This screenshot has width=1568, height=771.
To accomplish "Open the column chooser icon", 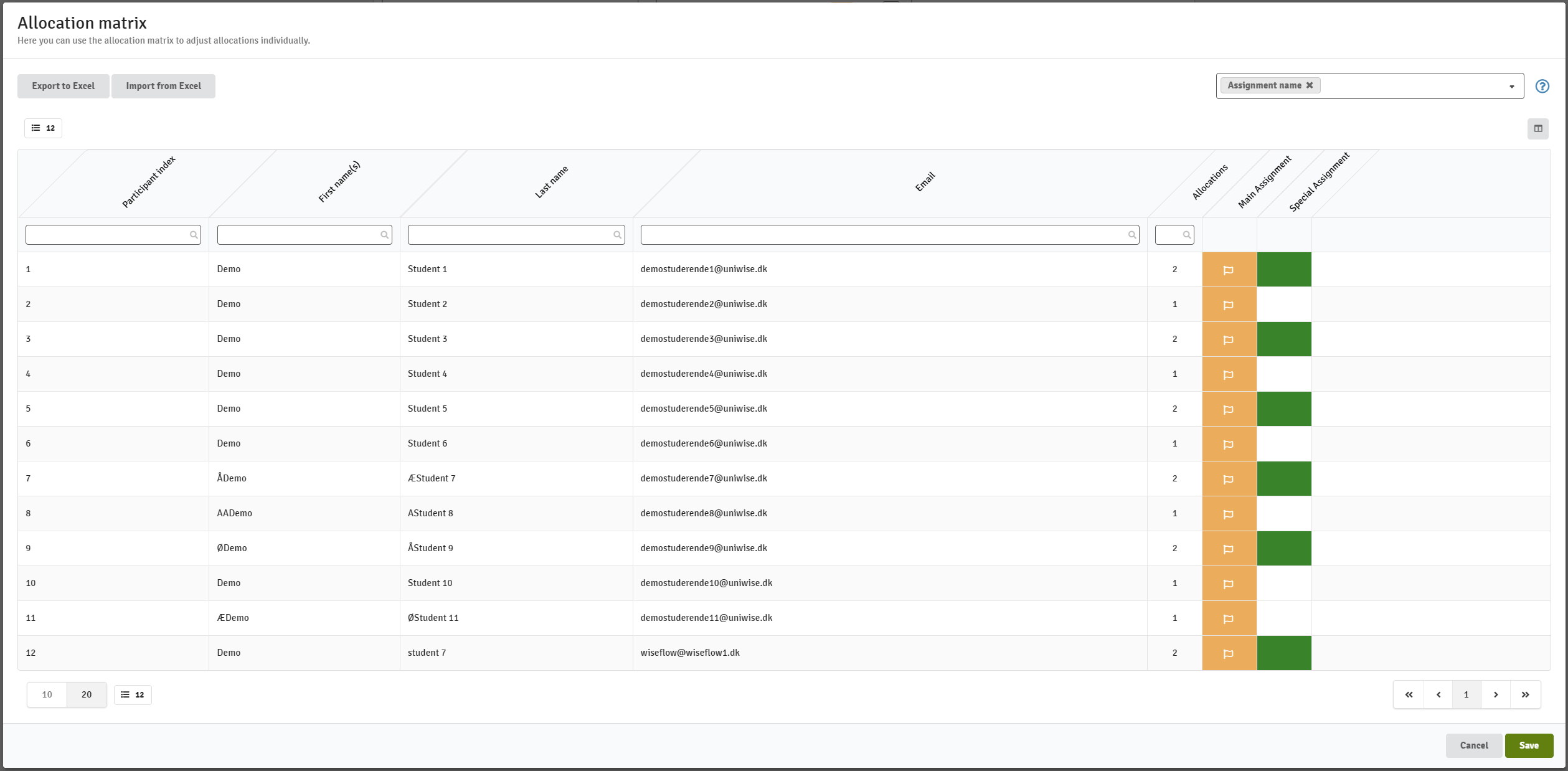I will coord(1538,128).
